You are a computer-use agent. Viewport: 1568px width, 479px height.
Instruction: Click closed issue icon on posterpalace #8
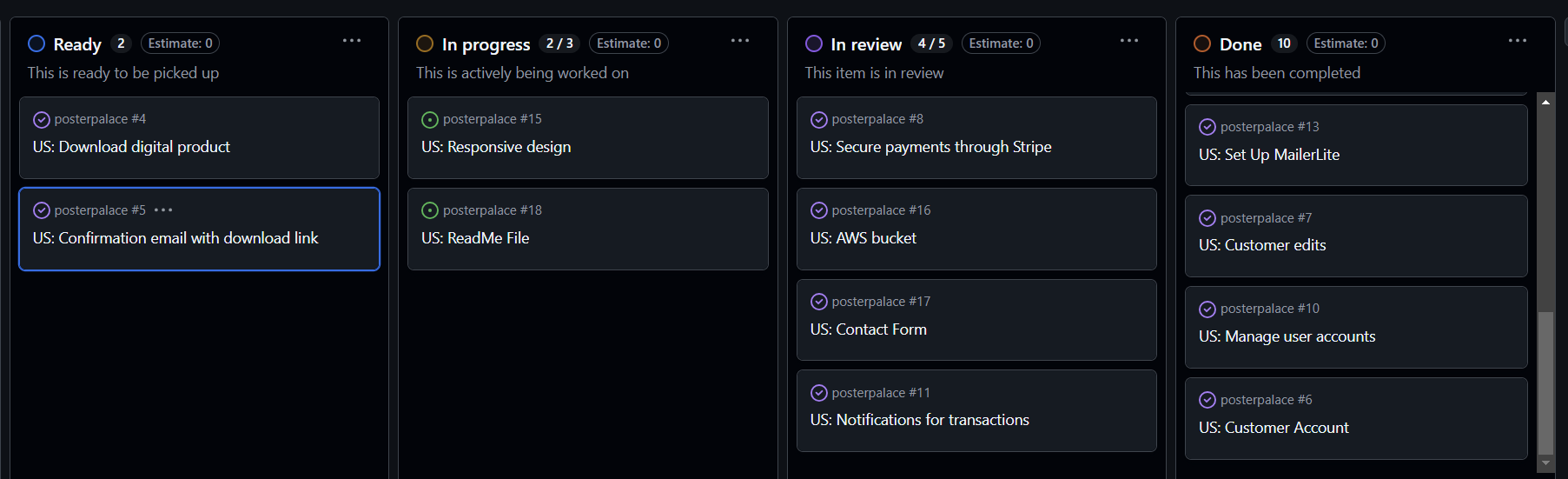(x=818, y=120)
